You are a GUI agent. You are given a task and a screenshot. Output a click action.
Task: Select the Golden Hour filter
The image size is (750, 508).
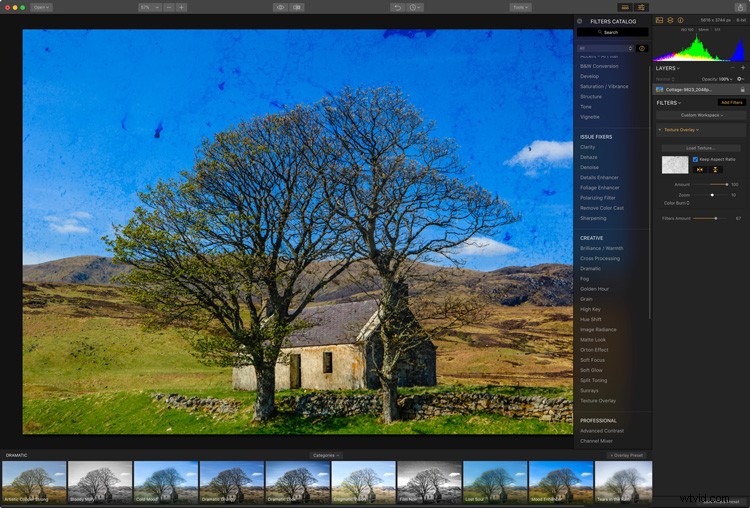(595, 289)
